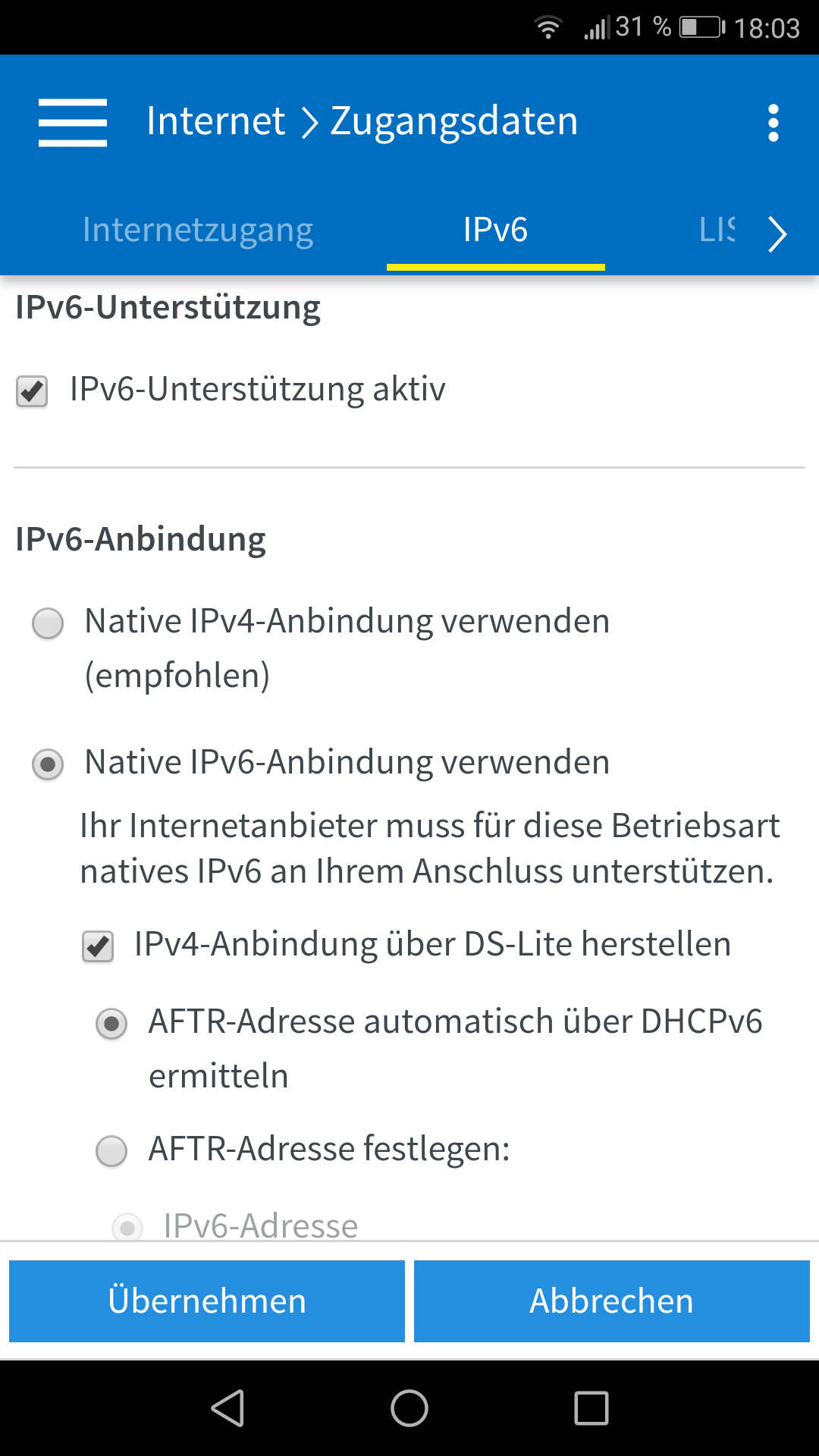Open the hamburger navigation menu

(72, 121)
